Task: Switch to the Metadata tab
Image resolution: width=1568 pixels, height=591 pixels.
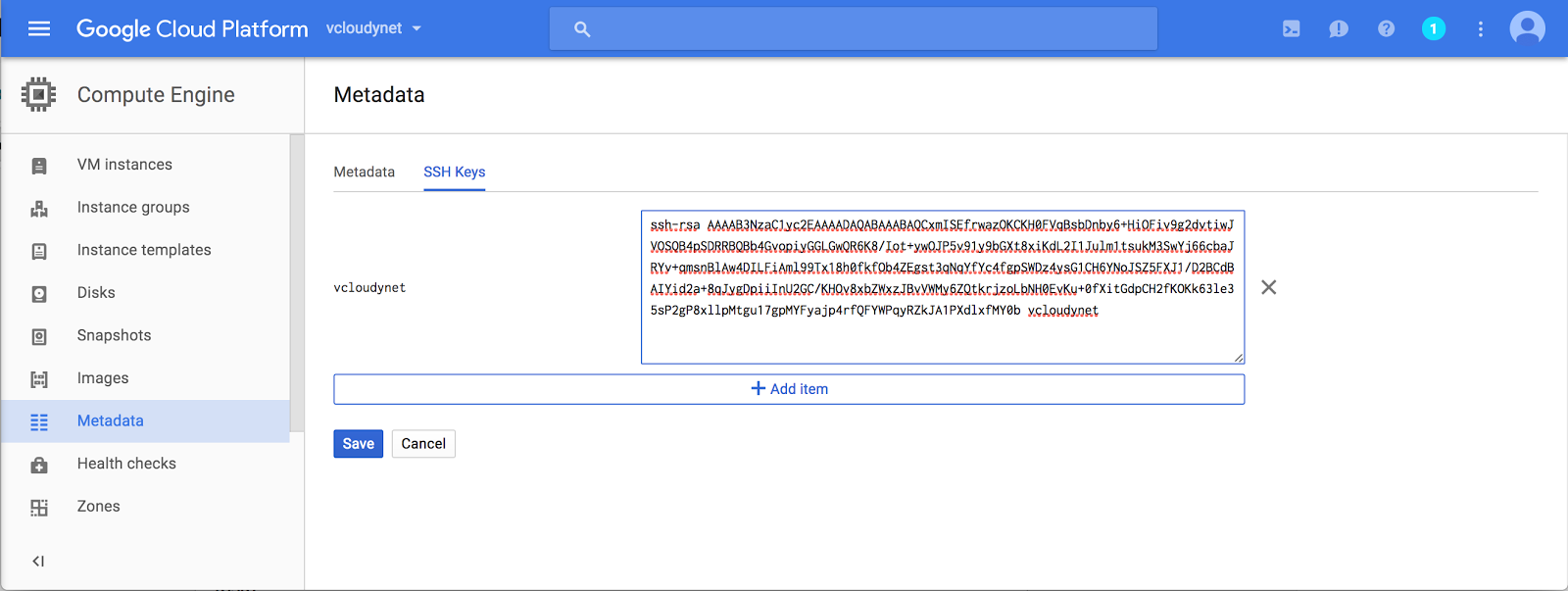Action: [365, 172]
